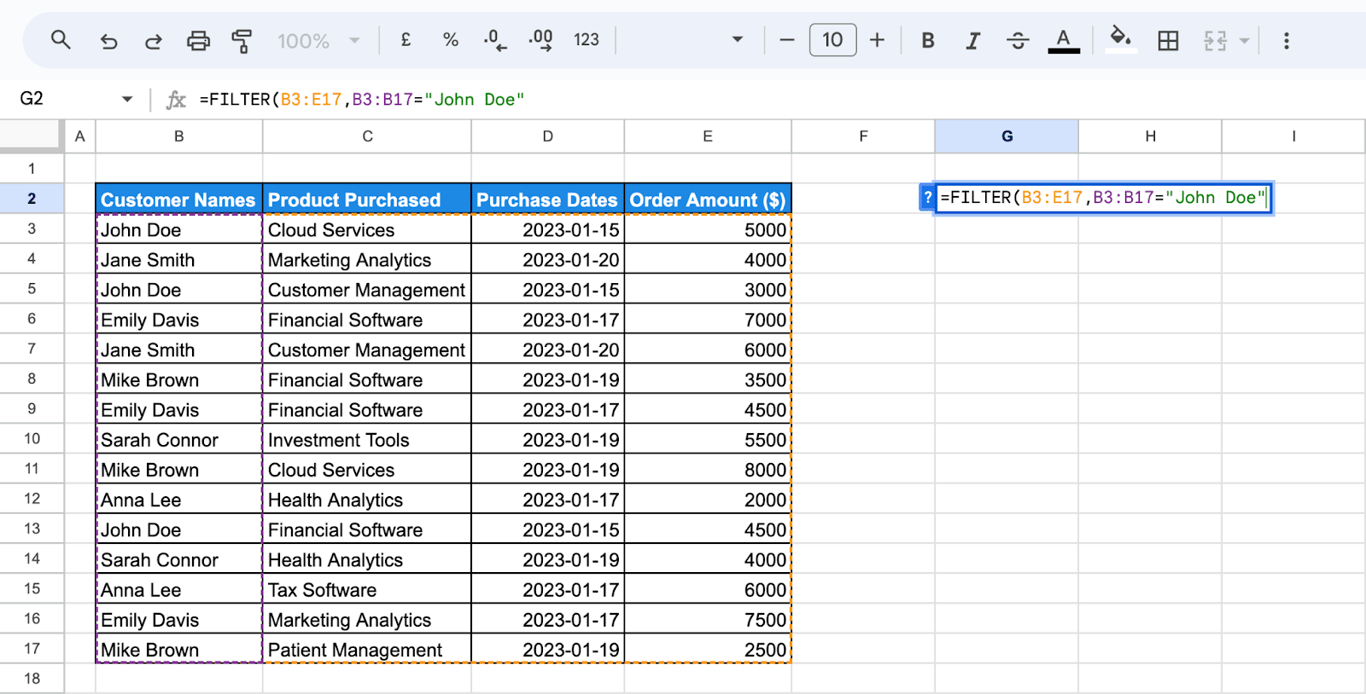The width and height of the screenshot is (1366, 694).
Task: Redo the last action
Action: coord(153,41)
